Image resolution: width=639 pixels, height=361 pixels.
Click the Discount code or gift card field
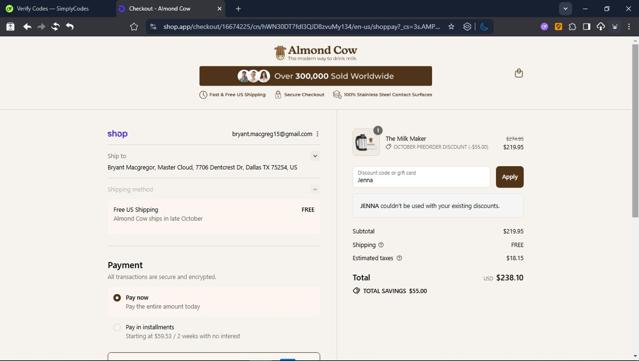tap(421, 177)
